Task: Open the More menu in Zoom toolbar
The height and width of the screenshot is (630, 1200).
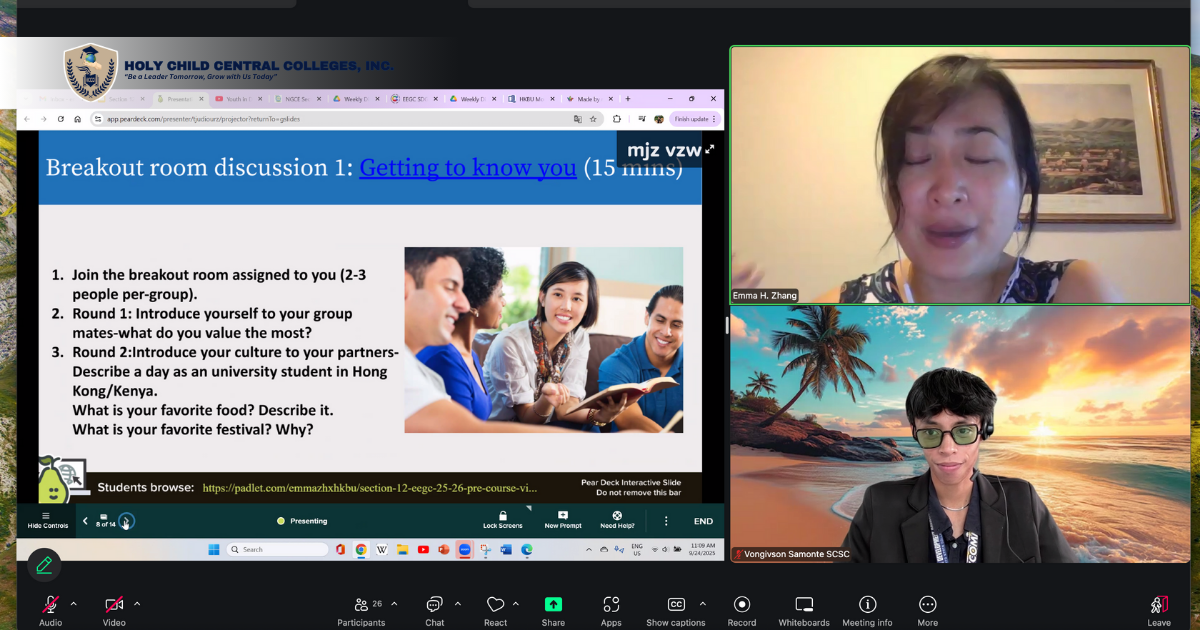Action: pos(927,605)
